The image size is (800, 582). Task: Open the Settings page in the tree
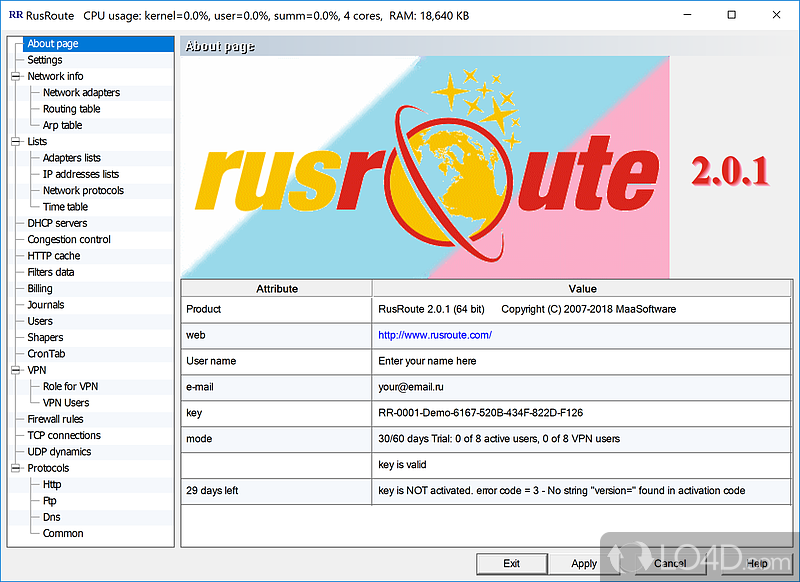click(x=45, y=60)
